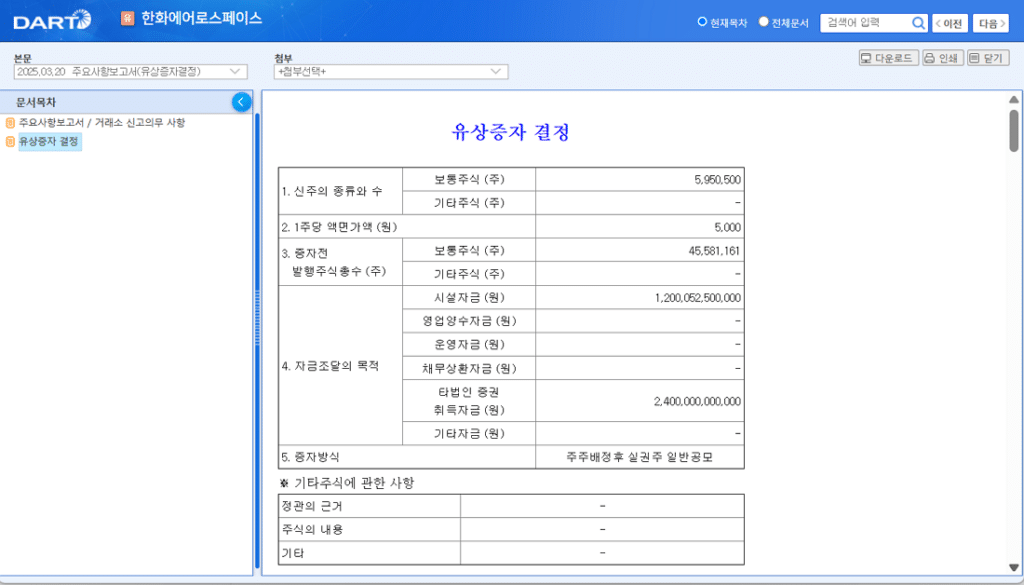The image size is (1024, 585).
Task: Click the 영업양수자금 (원) cell
Action: 469,321
